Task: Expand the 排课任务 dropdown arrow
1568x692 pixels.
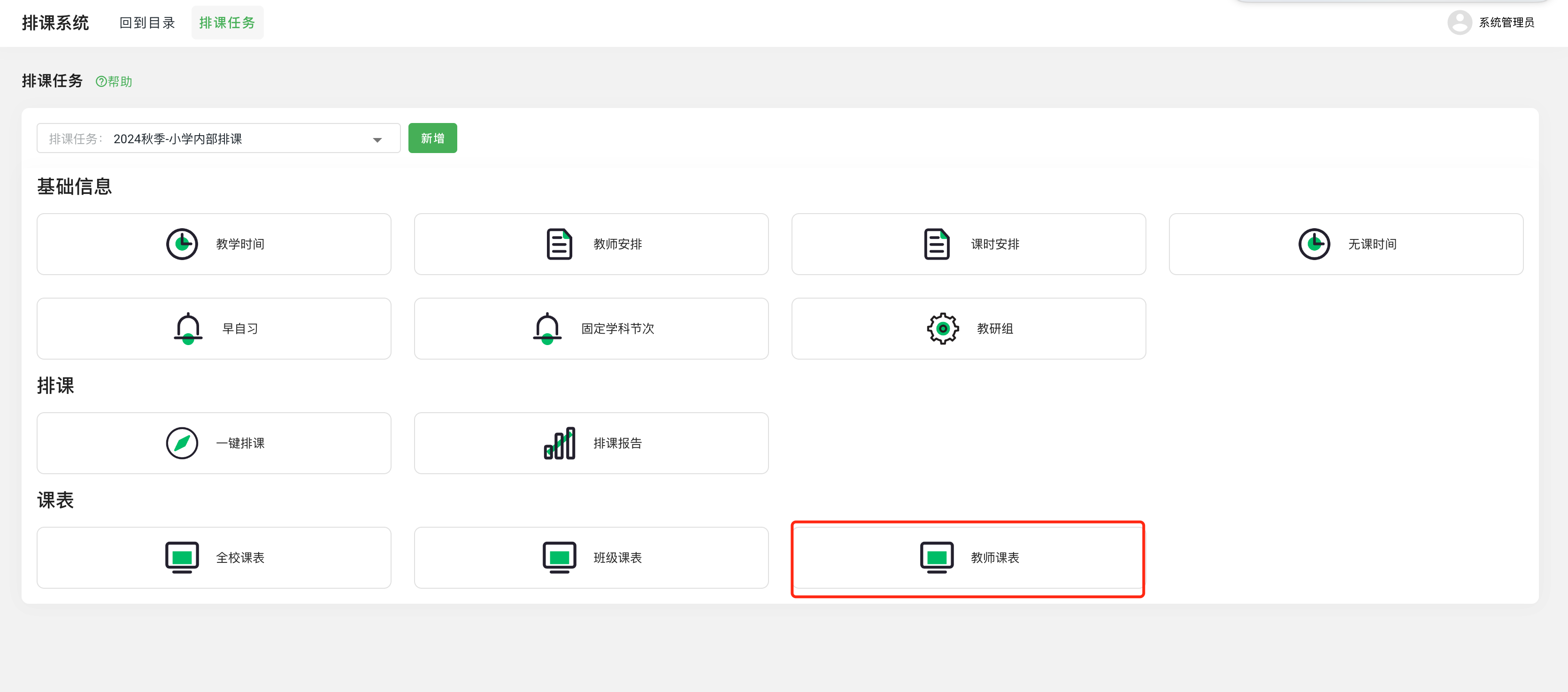Action: click(377, 140)
